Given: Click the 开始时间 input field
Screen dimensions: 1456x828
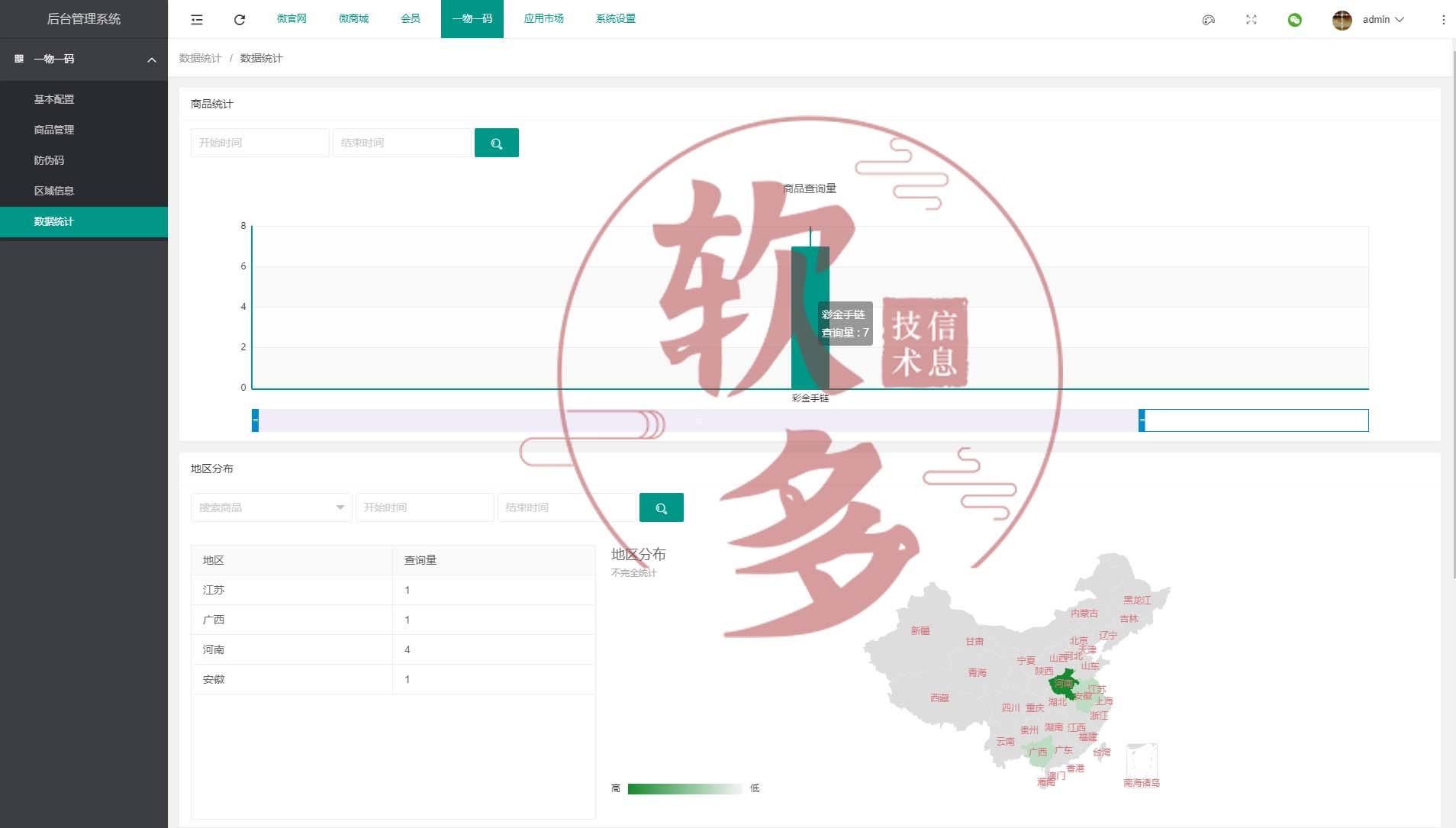Looking at the screenshot, I should coord(259,142).
